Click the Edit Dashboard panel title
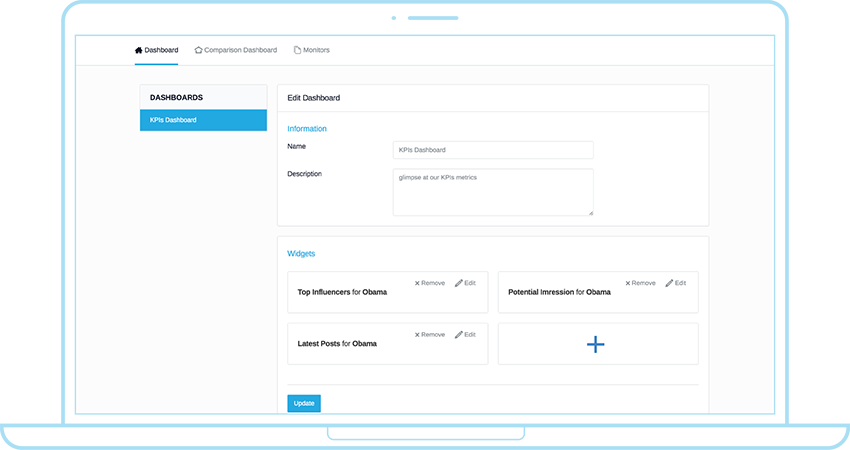 pyautogui.click(x=314, y=98)
